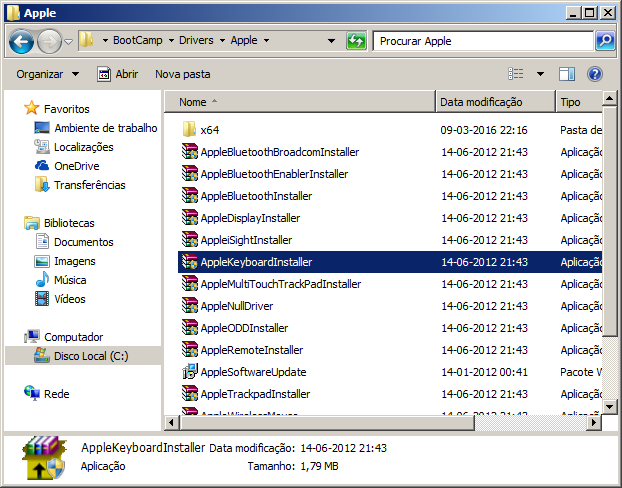Click the Abrir toolbar button
The height and width of the screenshot is (488, 622).
click(117, 74)
